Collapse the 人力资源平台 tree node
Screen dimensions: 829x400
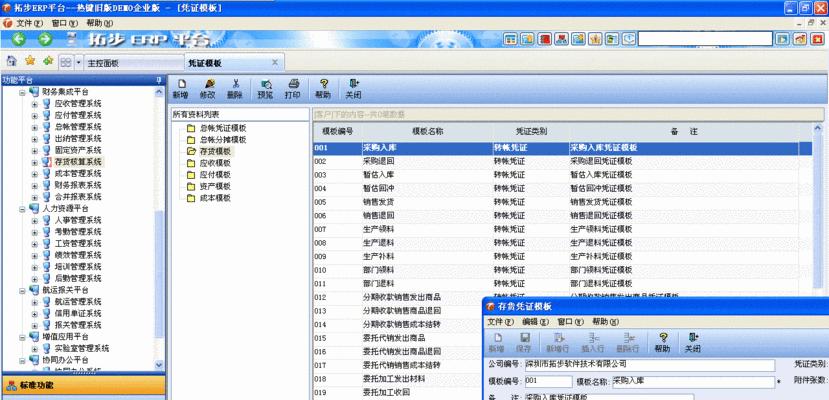click(23, 209)
